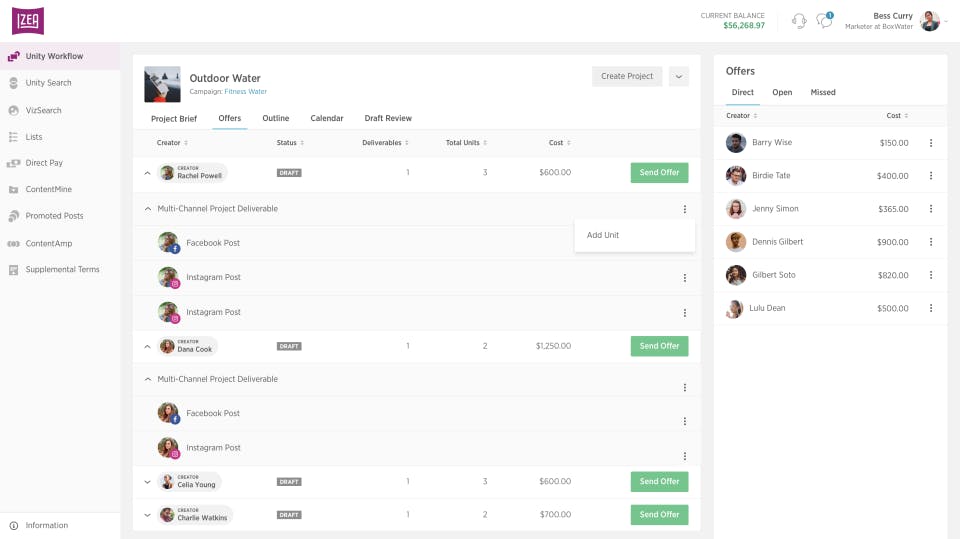Click the IZEA logo
The width and height of the screenshot is (960, 539).
pos(28,21)
